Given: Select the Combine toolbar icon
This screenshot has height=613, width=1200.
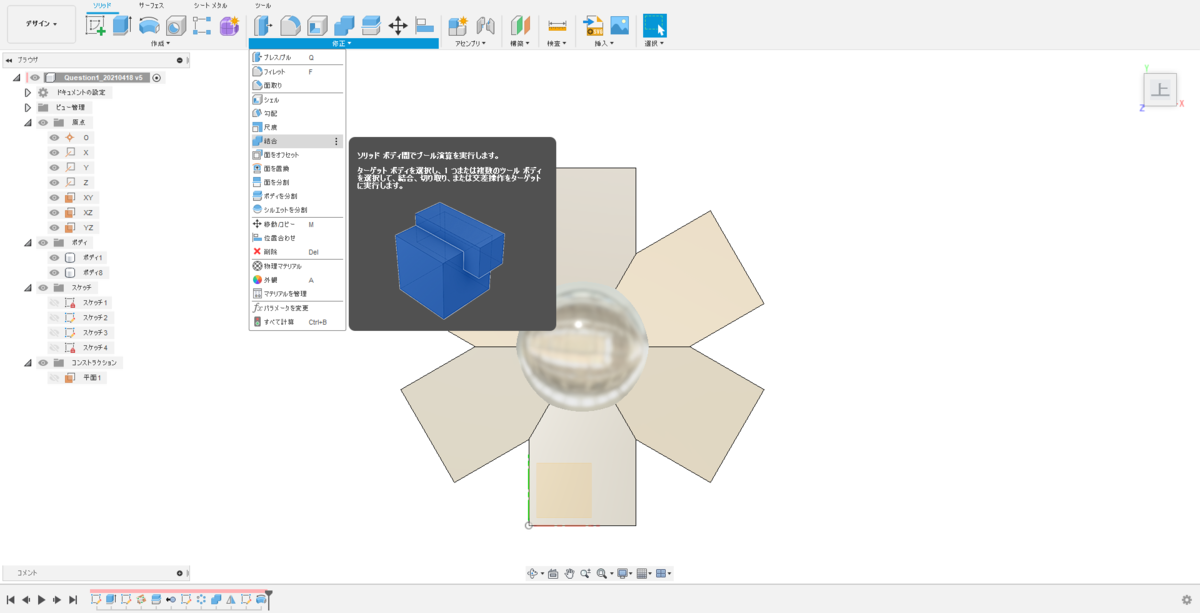Looking at the screenshot, I should click(x=344, y=26).
